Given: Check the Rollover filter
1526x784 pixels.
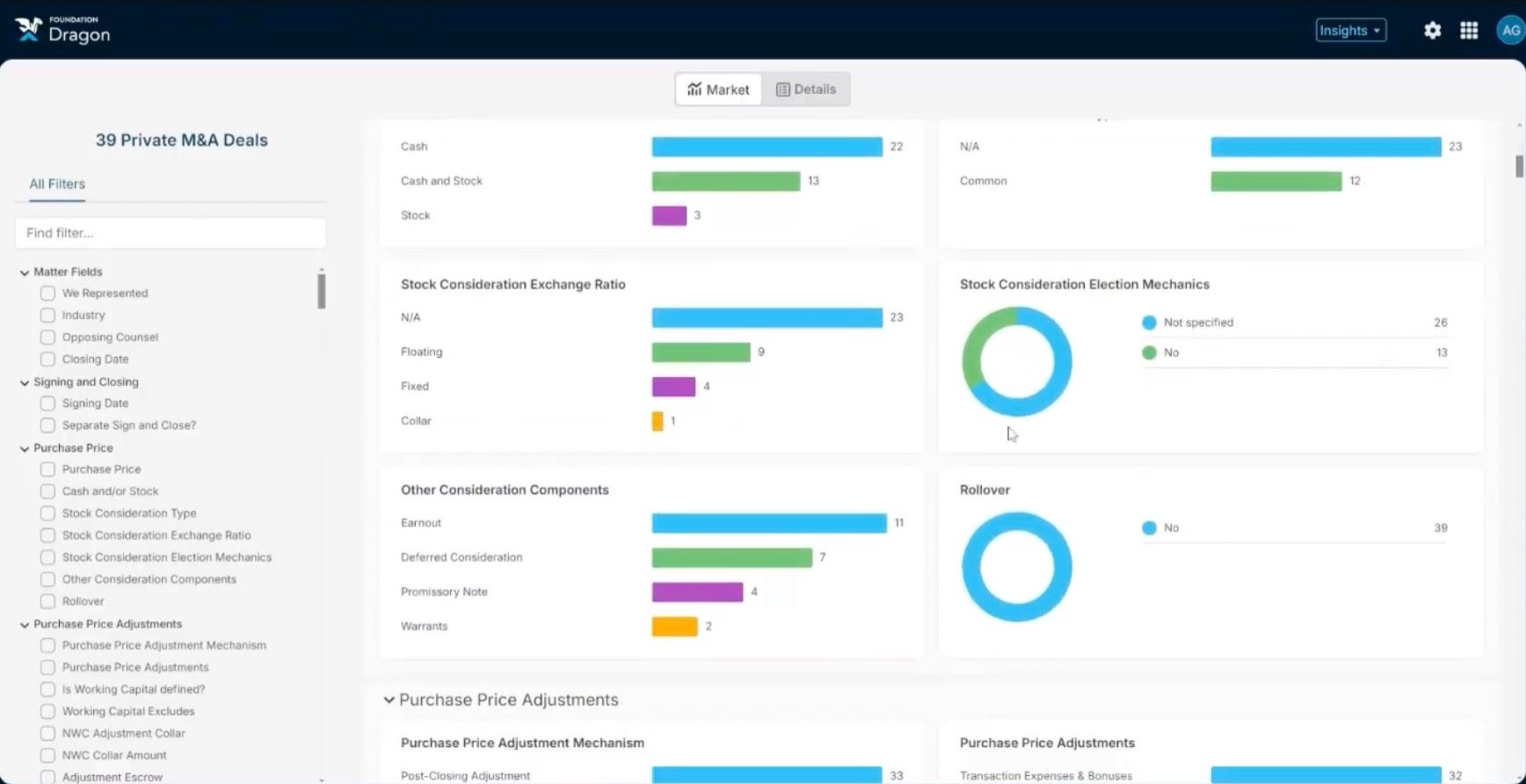Looking at the screenshot, I should click(x=47, y=601).
